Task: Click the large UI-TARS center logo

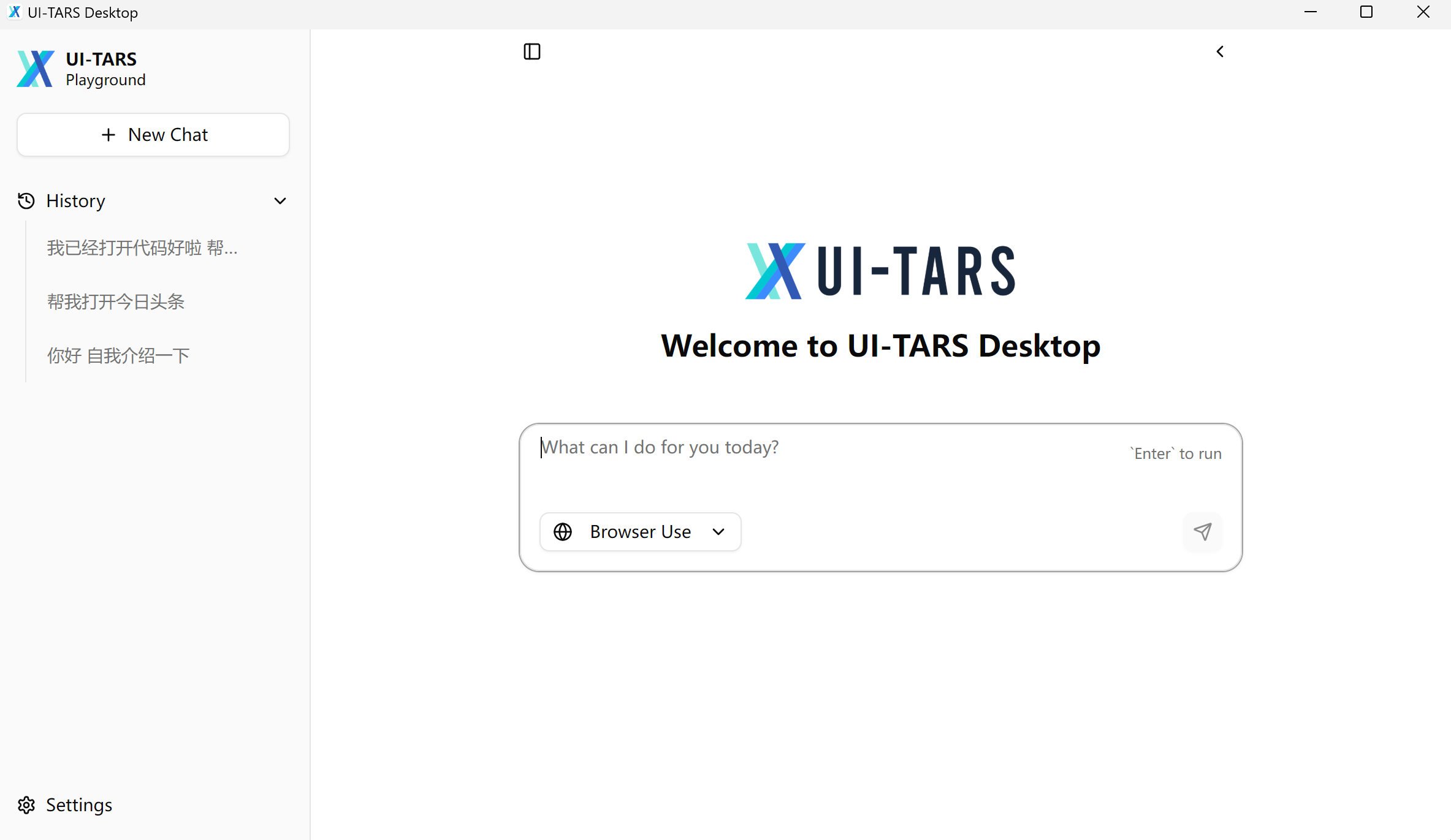Action: (880, 271)
